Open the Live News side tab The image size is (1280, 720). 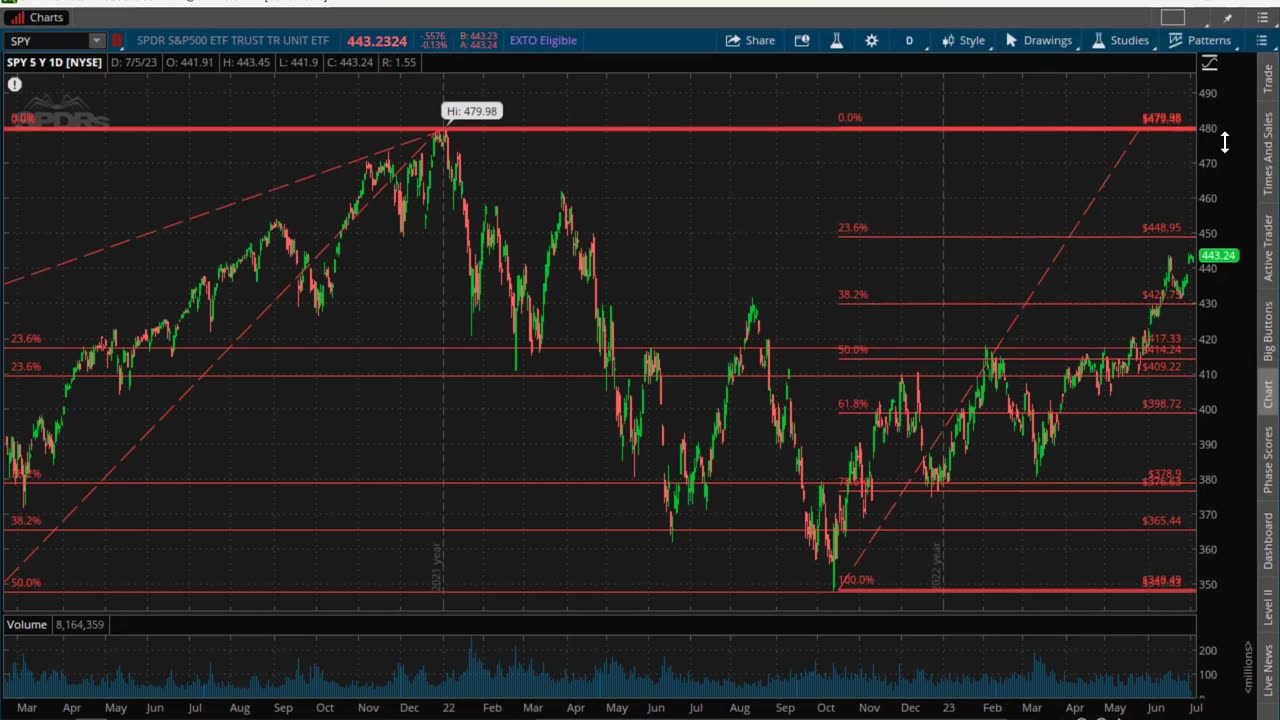coord(1268,672)
